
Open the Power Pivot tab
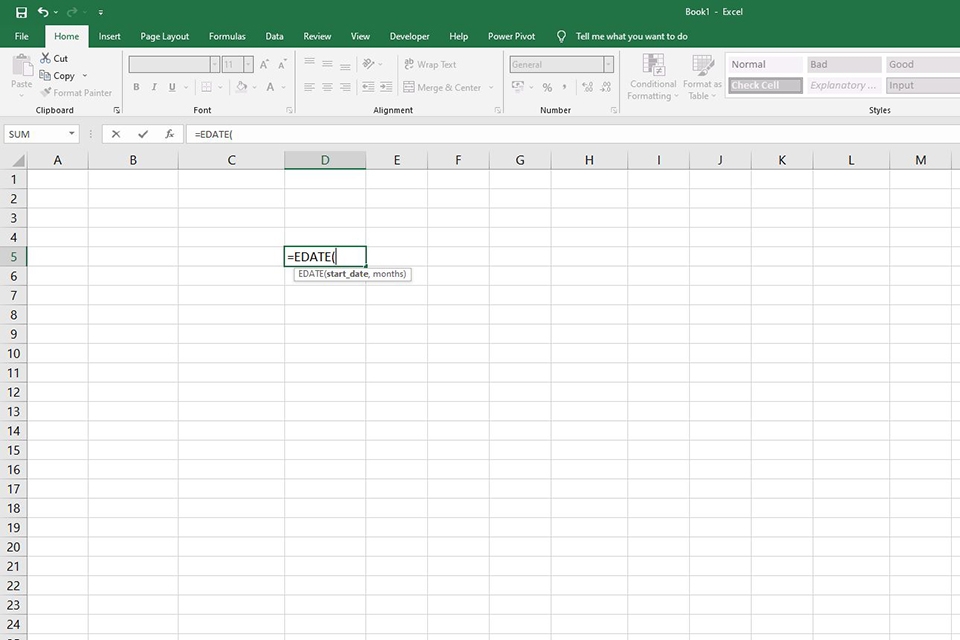coord(511,36)
